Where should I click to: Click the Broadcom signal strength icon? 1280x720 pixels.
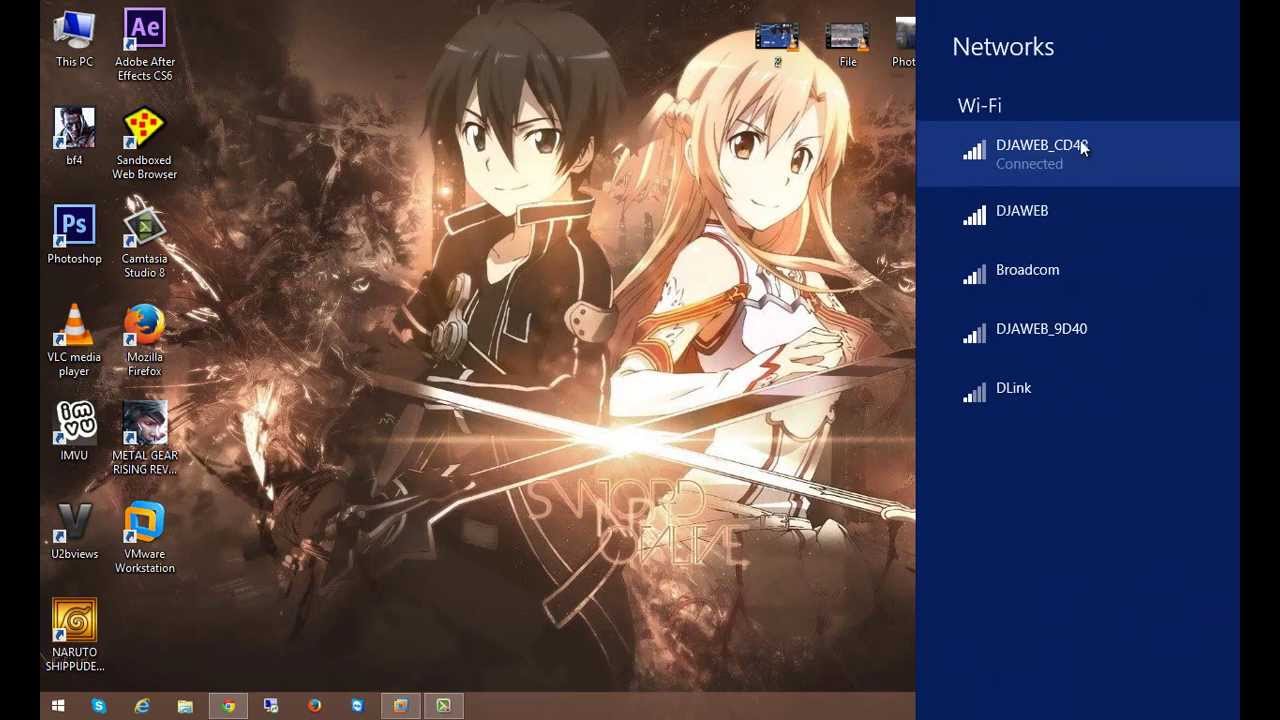click(974, 274)
